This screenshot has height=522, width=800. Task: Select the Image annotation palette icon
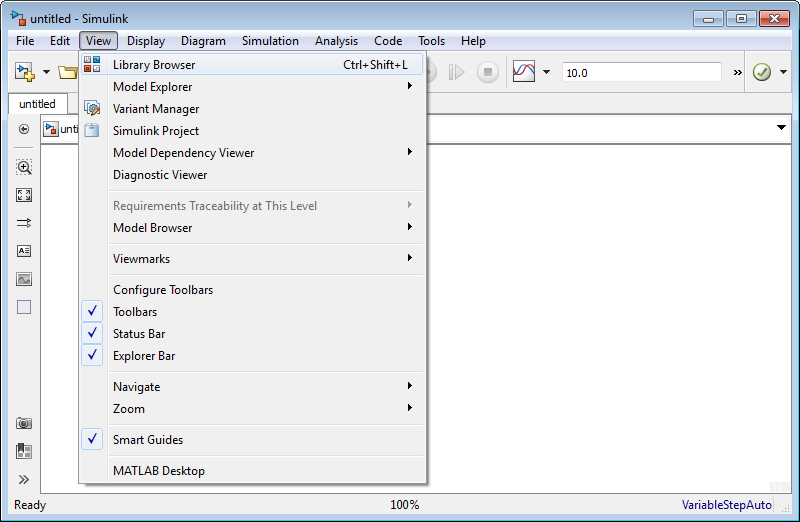pos(24,279)
